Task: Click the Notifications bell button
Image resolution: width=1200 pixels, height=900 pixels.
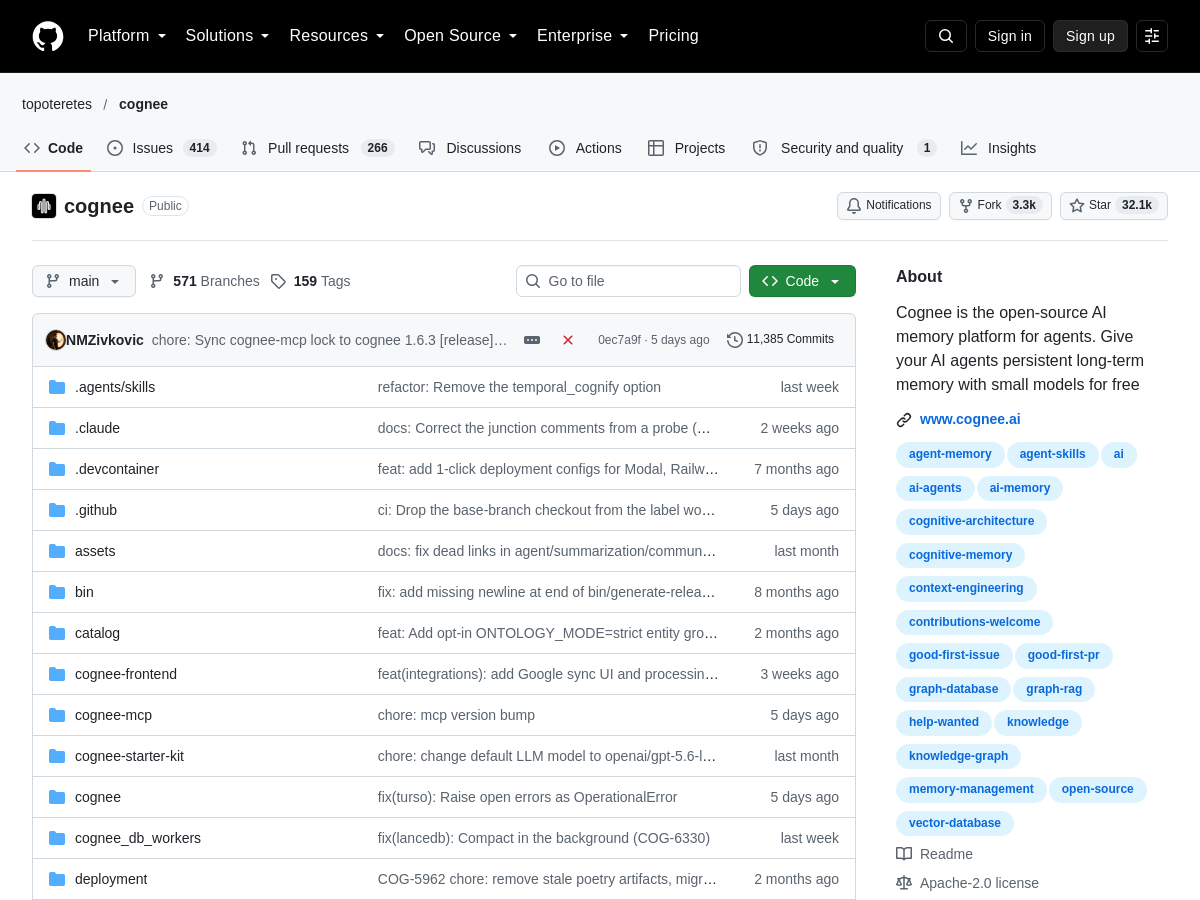Action: pos(889,206)
